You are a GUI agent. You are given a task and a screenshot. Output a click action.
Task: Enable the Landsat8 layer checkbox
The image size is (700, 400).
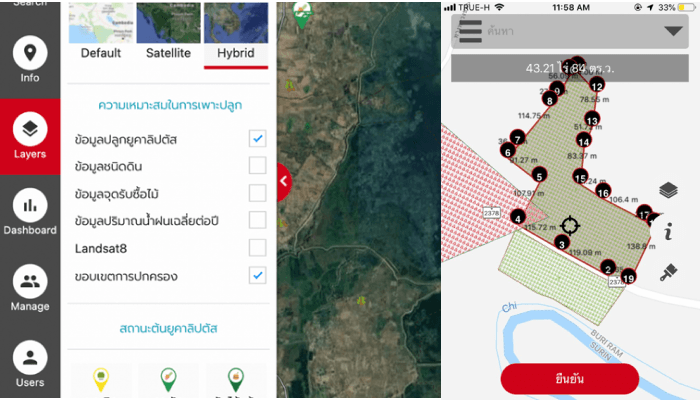tap(257, 247)
